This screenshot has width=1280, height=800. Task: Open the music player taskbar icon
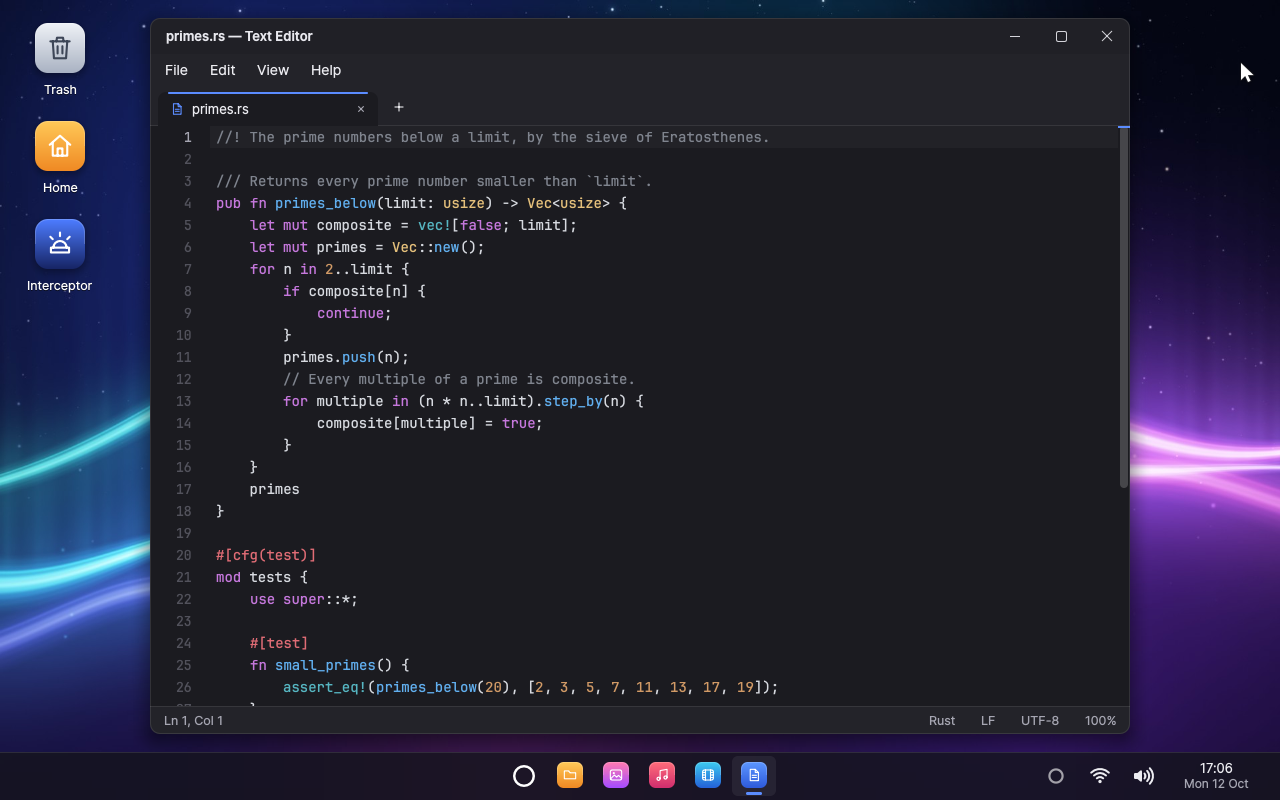point(662,775)
